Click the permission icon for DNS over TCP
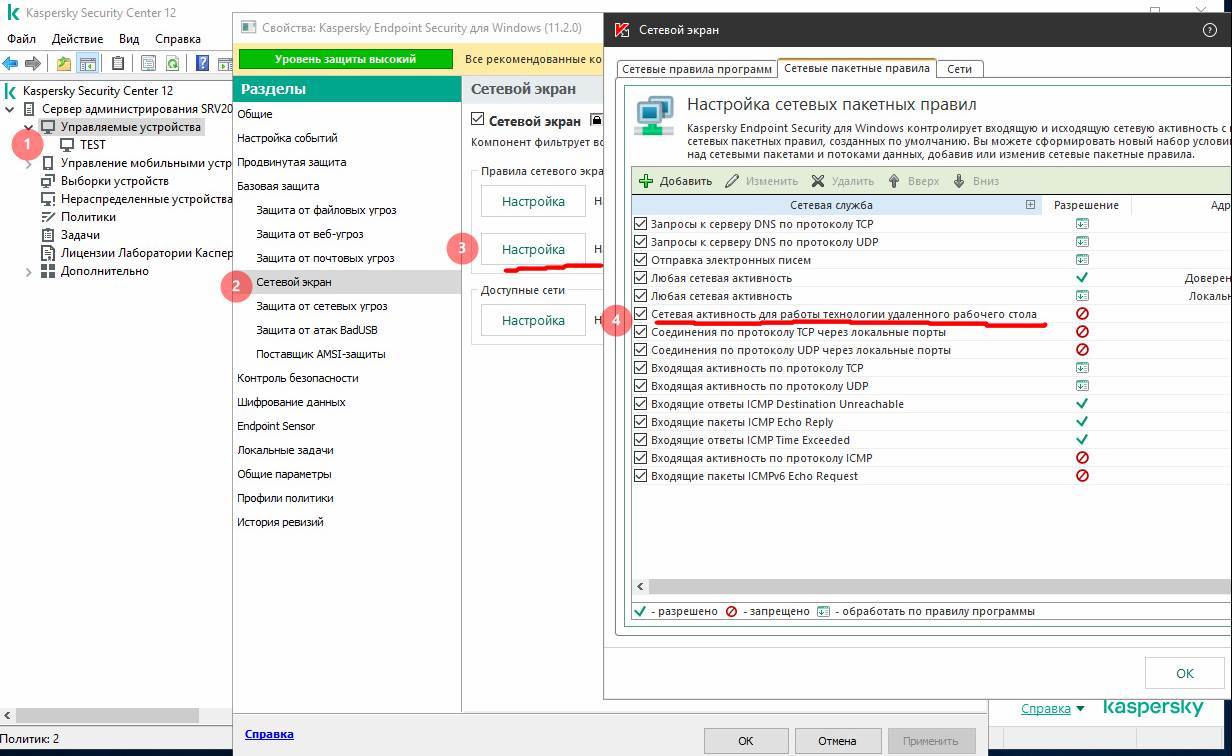Viewport: 1232px width, 756px height. coord(1082,224)
